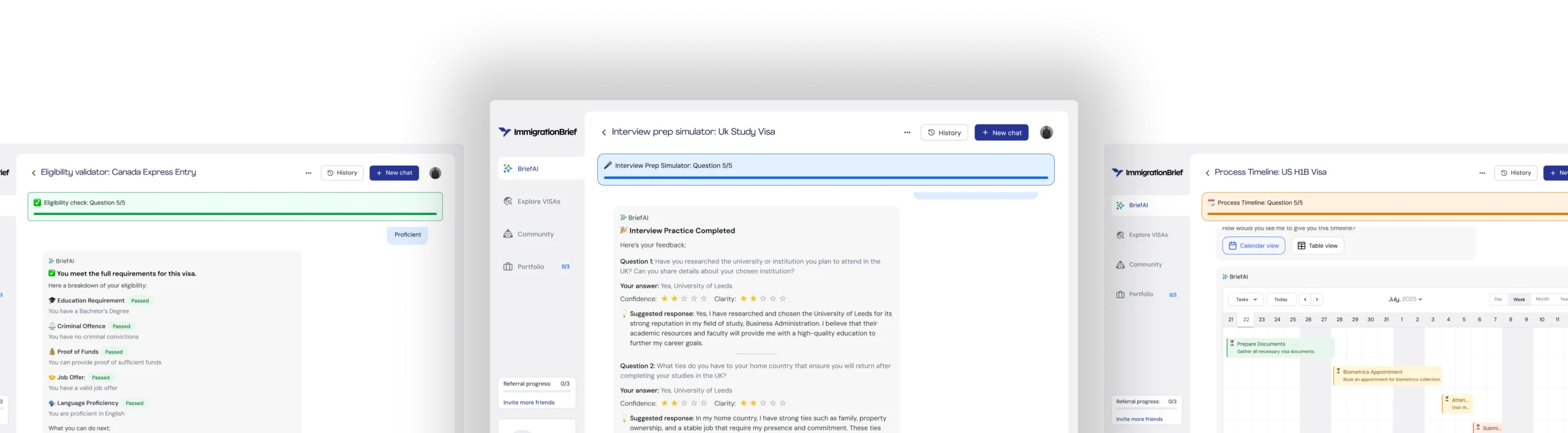Switch calendar to Month view
1568x433 pixels.
[x=1542, y=299]
